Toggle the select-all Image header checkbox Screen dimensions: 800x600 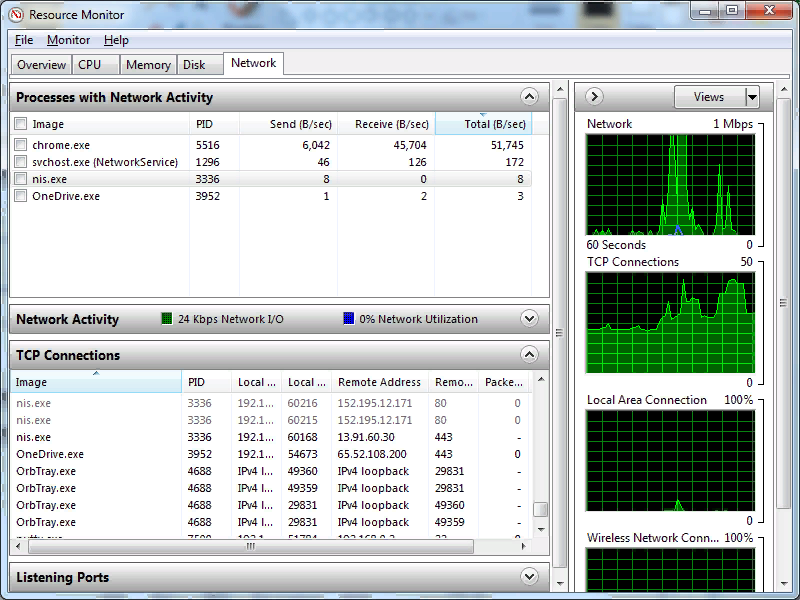(x=21, y=124)
